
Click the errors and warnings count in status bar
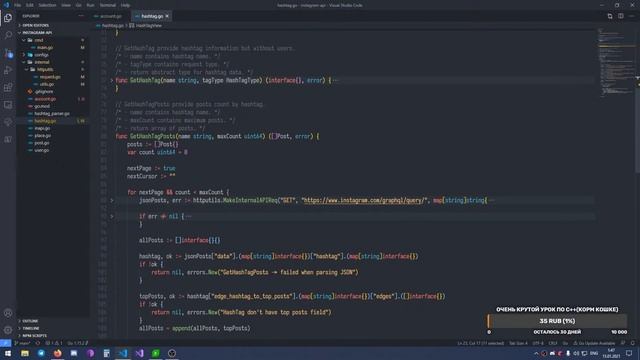(x=54, y=343)
